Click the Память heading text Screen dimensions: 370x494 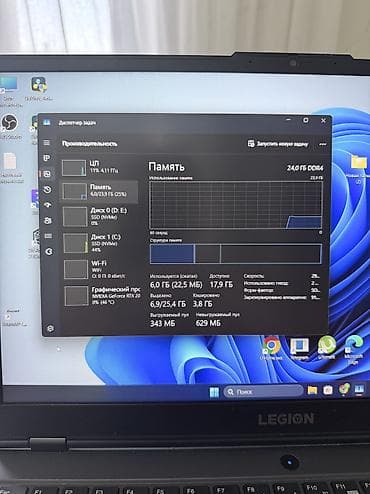(166, 167)
